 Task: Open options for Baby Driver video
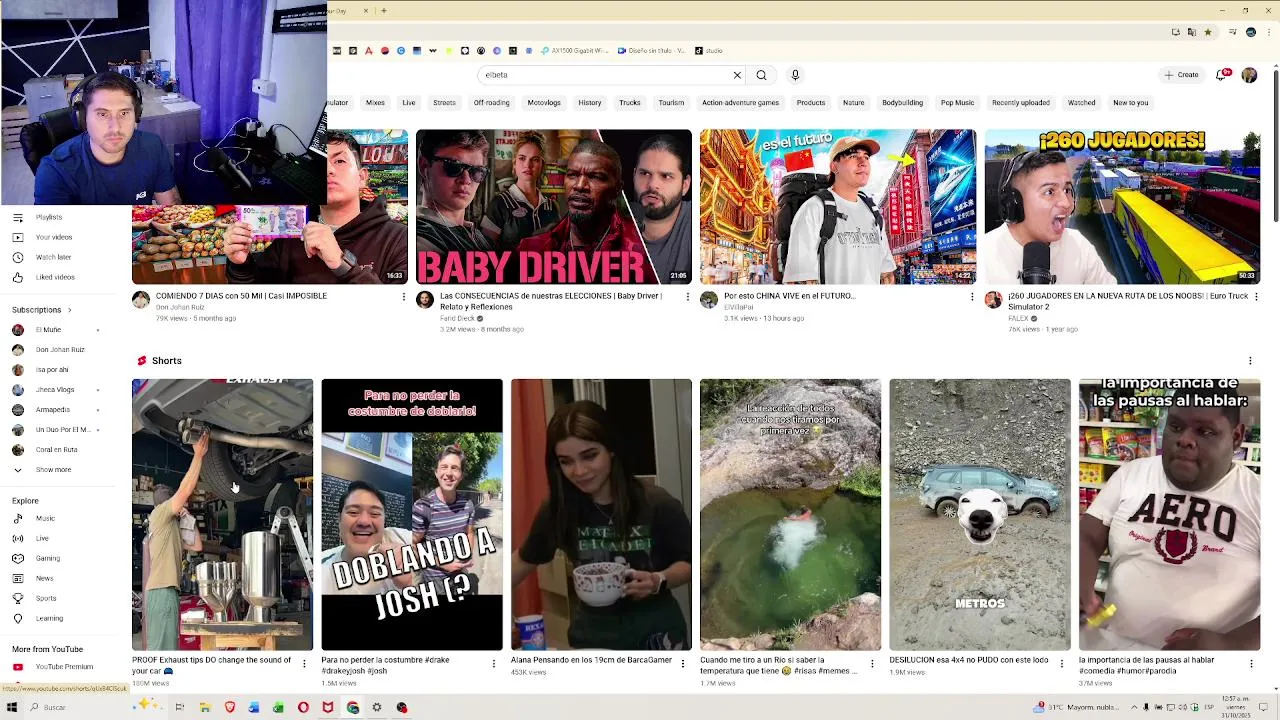pyautogui.click(x=688, y=297)
